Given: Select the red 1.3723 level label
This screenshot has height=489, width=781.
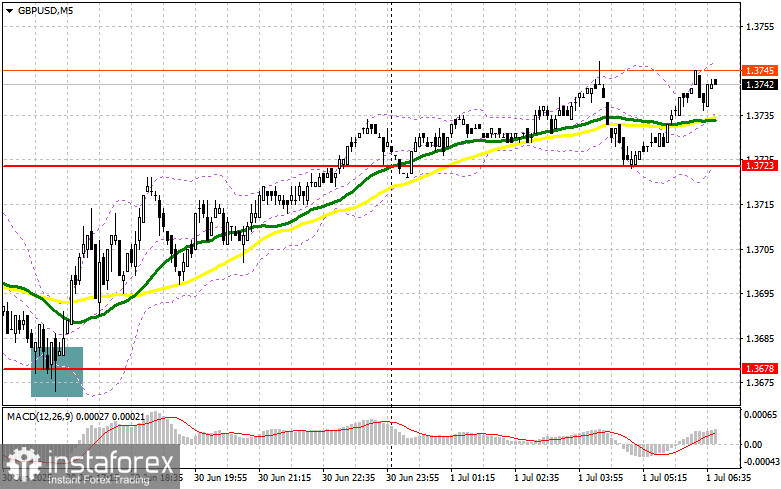Looking at the screenshot, I should coord(760,165).
